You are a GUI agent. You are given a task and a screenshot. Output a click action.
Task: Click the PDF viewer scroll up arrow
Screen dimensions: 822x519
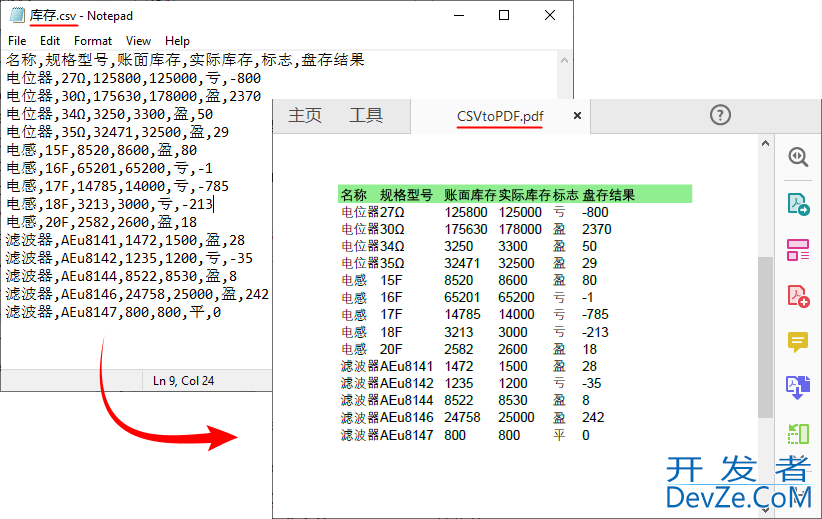coord(765,145)
